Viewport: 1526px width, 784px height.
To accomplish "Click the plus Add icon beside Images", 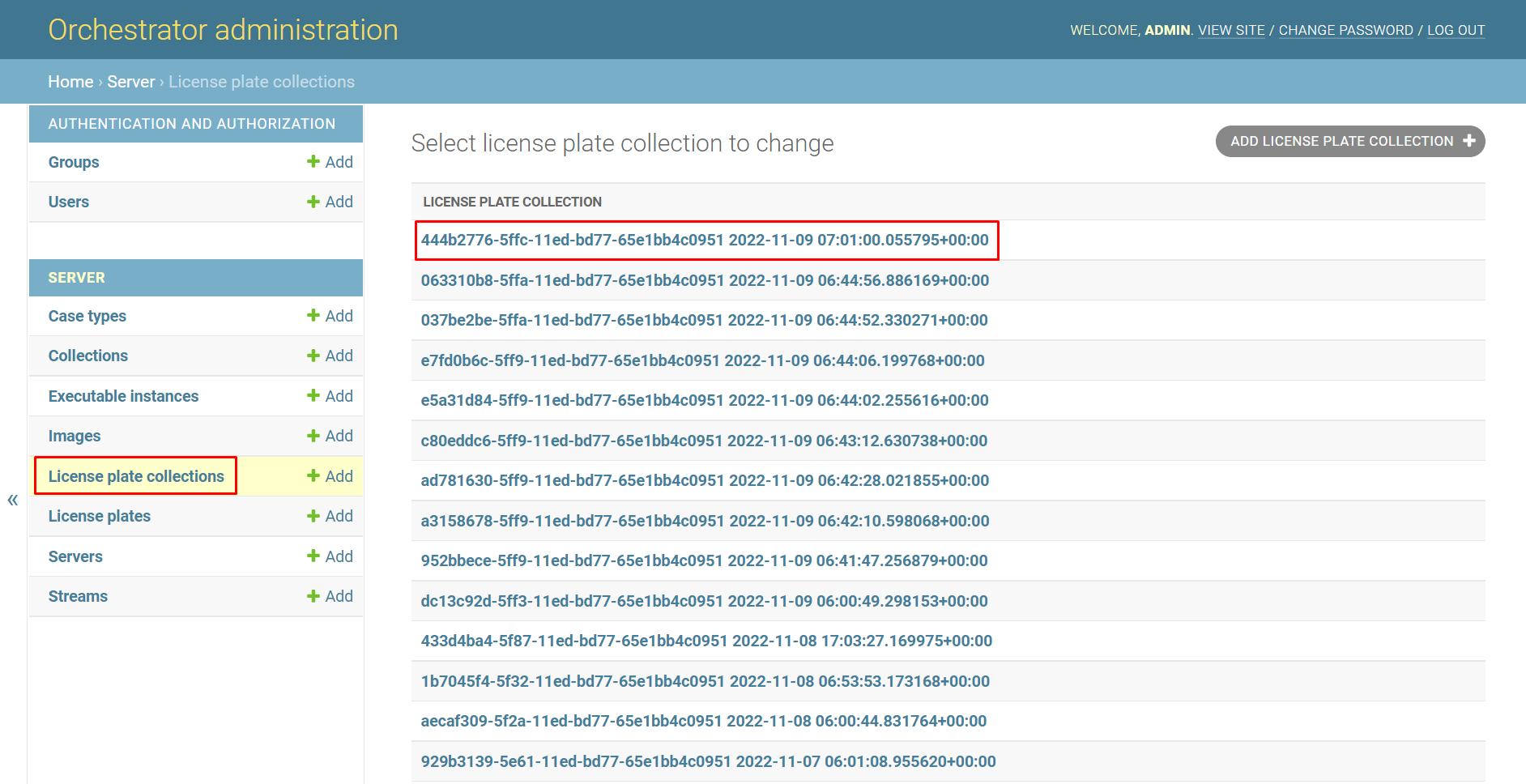I will pos(313,436).
